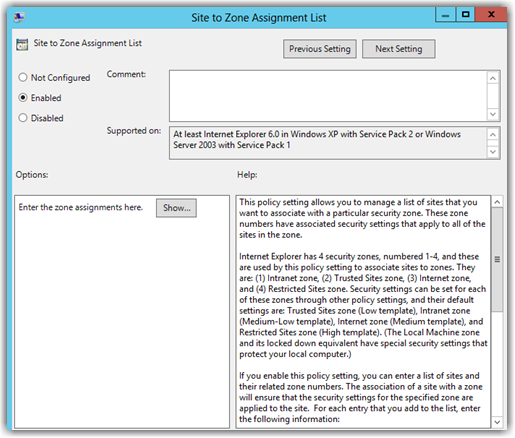Click Supported on scroll up arrow

(x=493, y=135)
